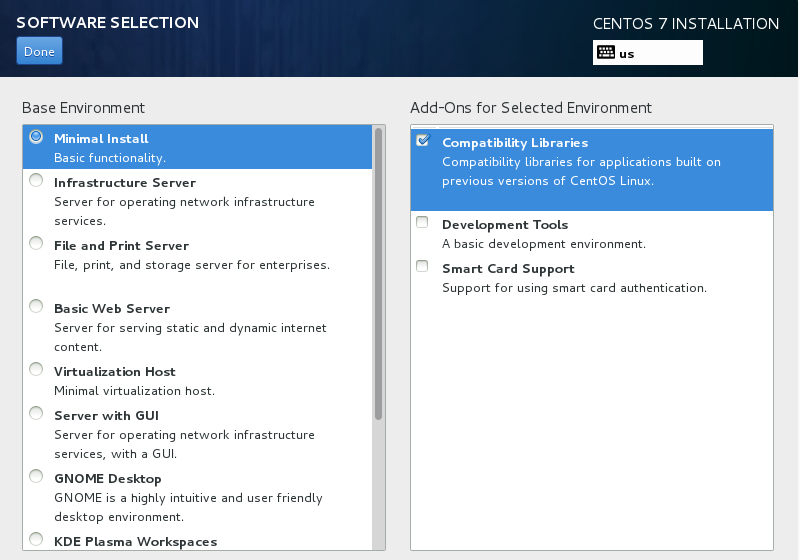Viewport: 800px width, 560px height.
Task: Click the Development Tools add-on label
Action: 504,225
